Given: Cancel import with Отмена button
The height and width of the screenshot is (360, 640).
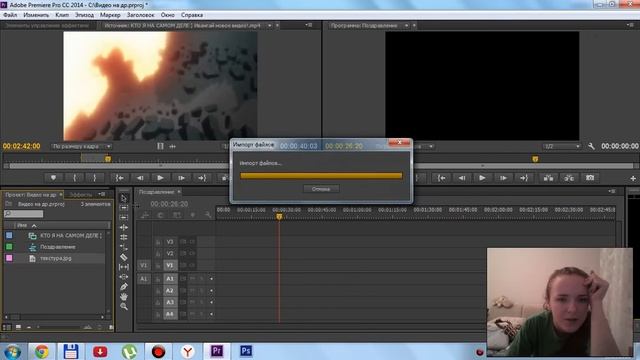Looking at the screenshot, I should [321, 189].
